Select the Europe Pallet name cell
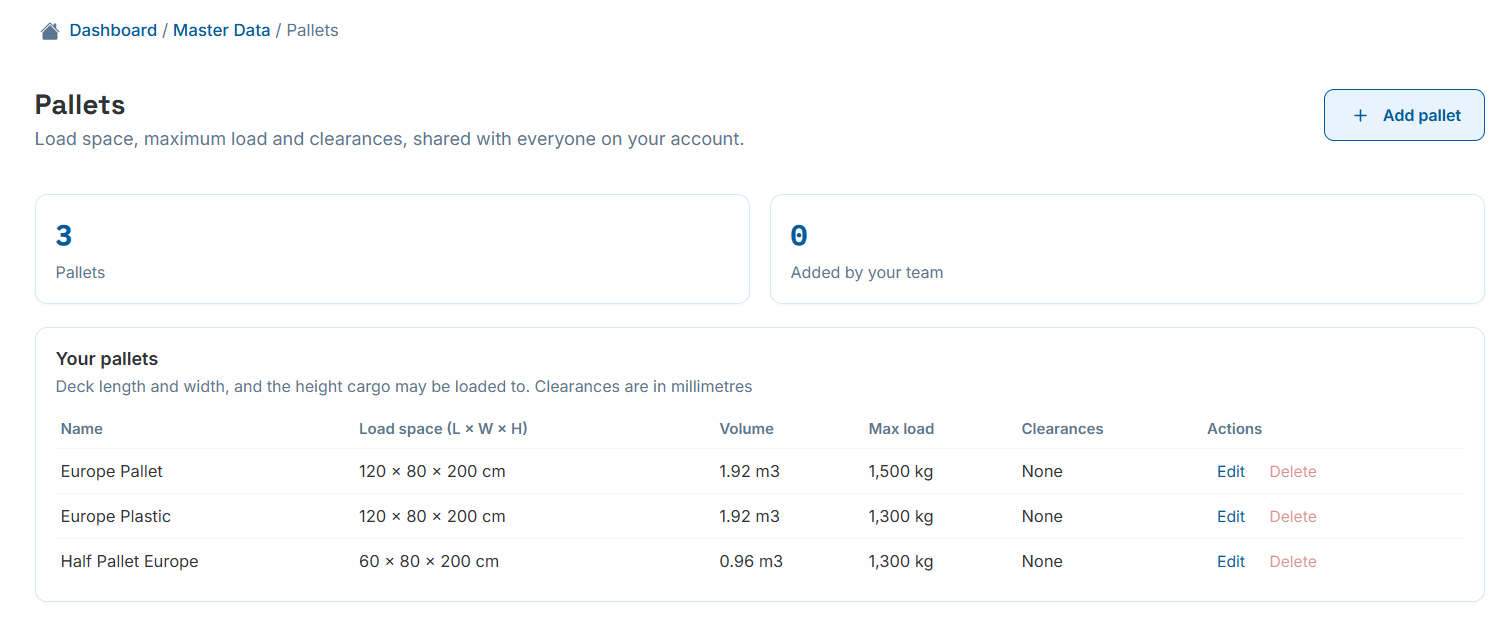This screenshot has height=617, width=1510. 112,471
